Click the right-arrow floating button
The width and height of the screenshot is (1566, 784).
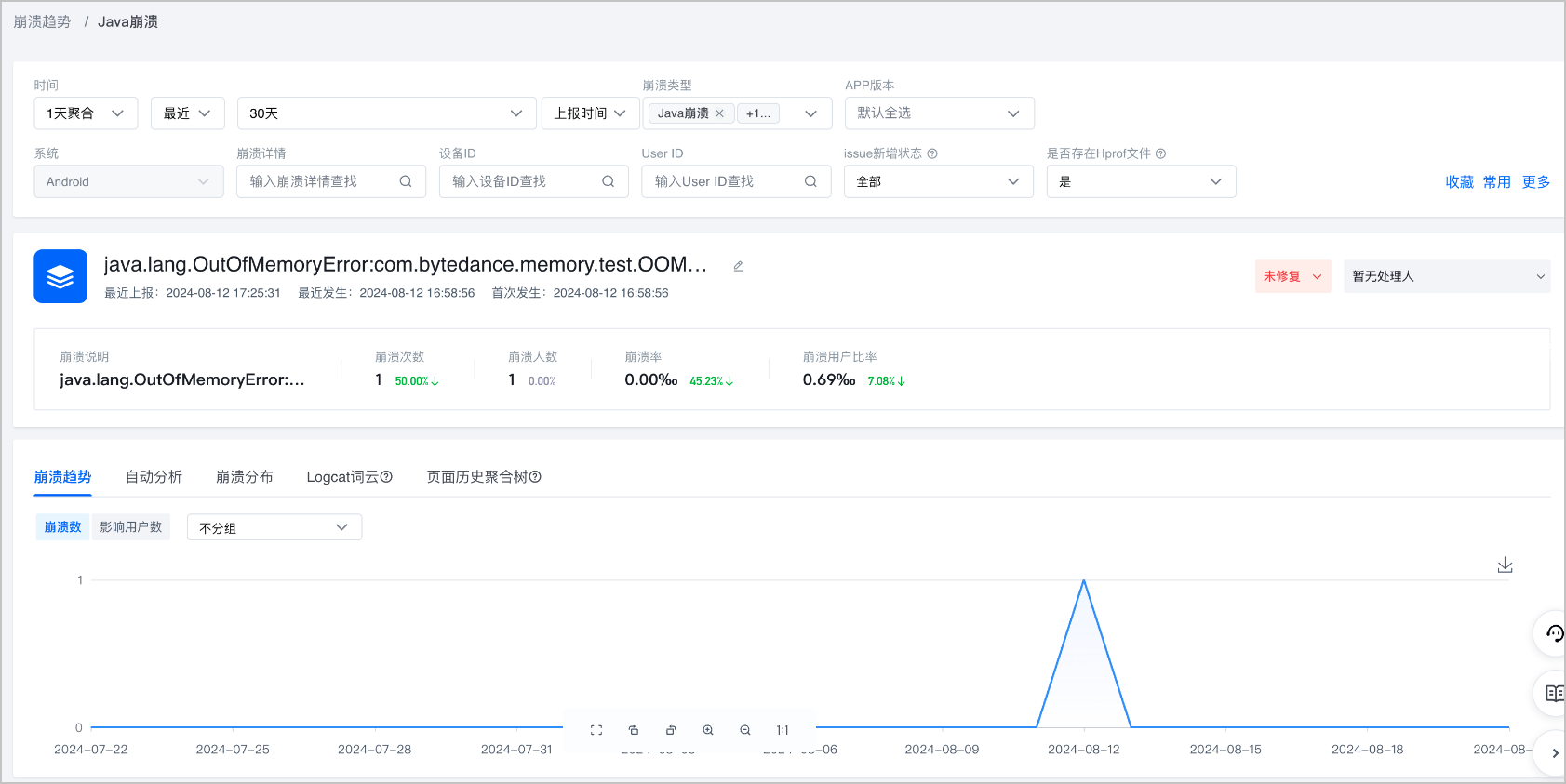pyautogui.click(x=1553, y=753)
